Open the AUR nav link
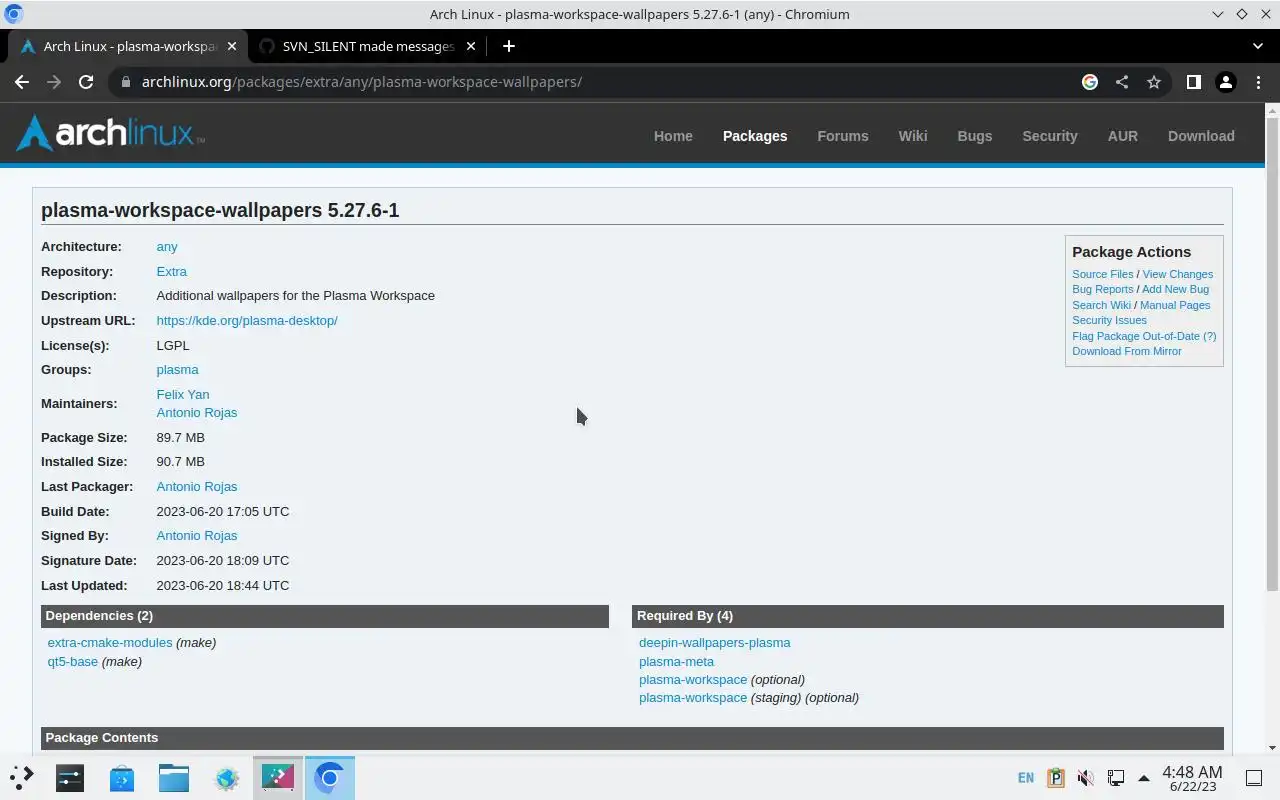1280x800 pixels. pos(1122,136)
